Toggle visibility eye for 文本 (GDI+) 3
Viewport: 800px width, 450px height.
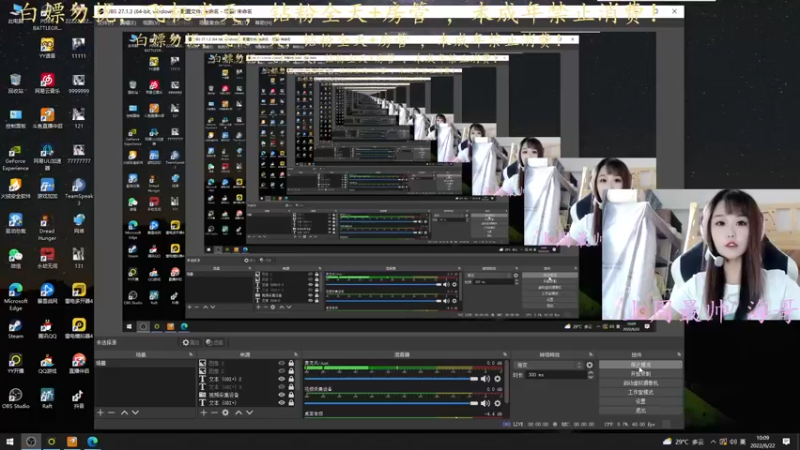[x=281, y=387]
